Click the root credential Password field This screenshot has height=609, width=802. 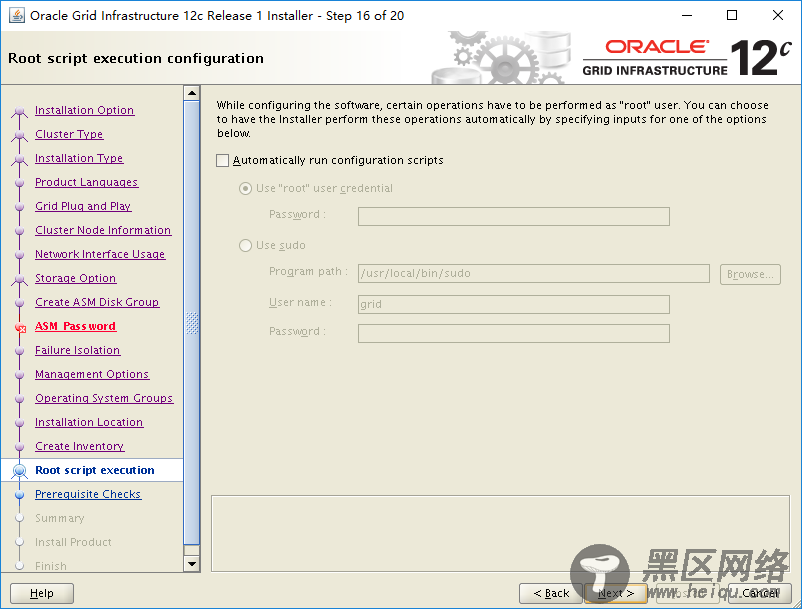pos(514,216)
